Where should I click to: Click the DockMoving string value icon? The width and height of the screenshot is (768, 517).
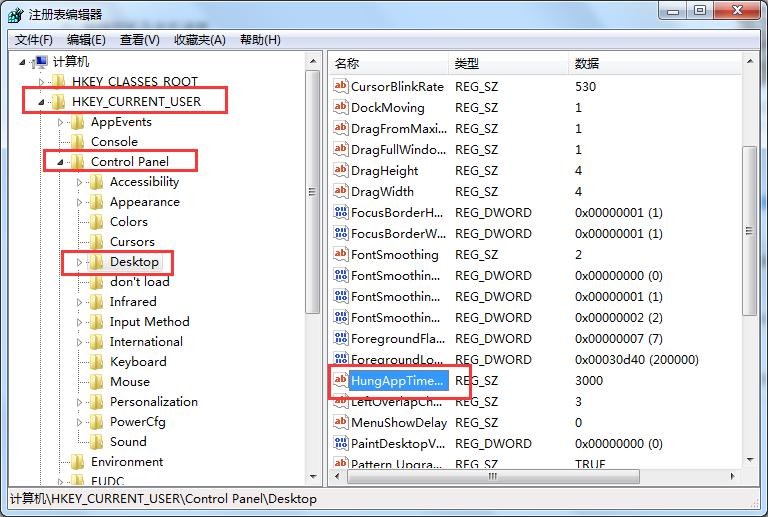click(340, 107)
